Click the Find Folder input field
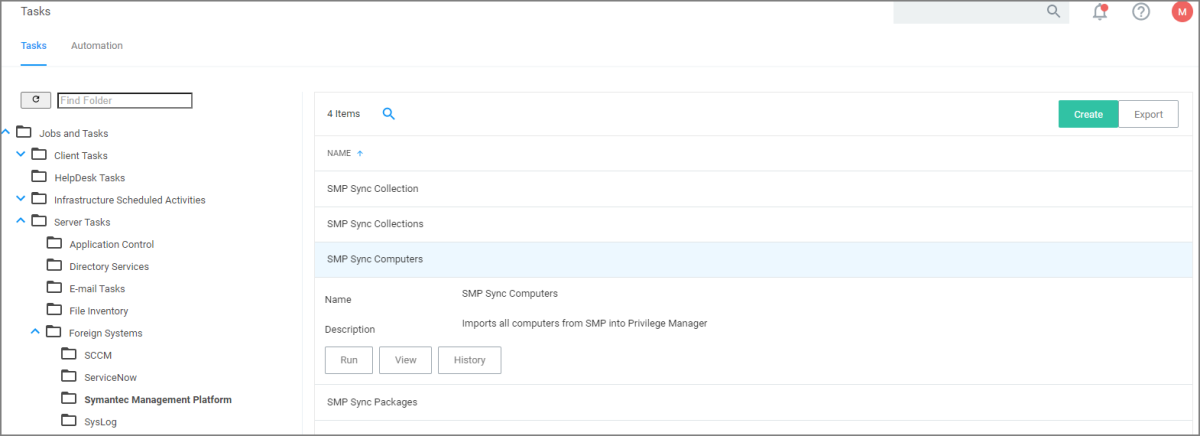This screenshot has width=1200, height=436. coord(124,100)
